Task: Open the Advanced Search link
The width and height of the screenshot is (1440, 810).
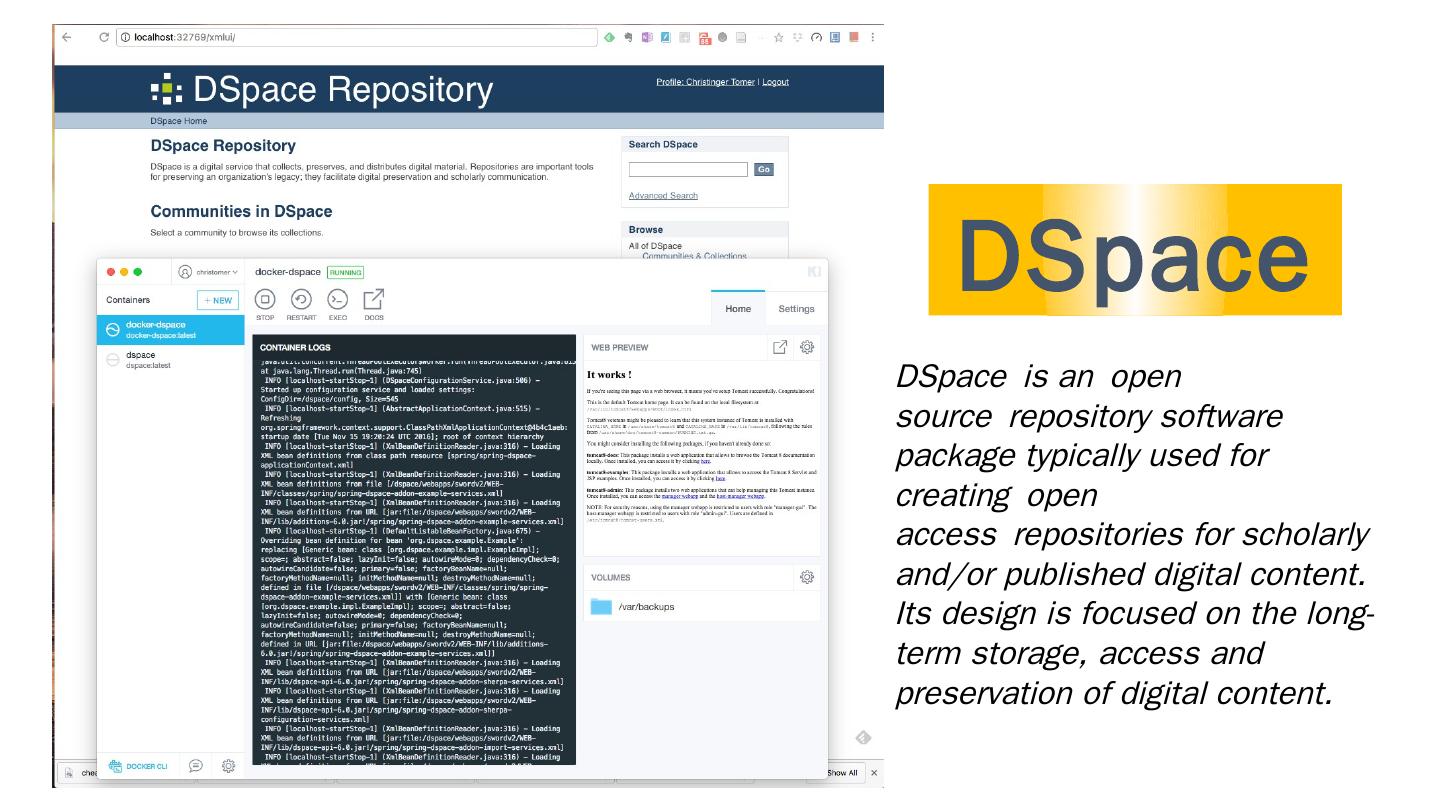Action: [x=663, y=196]
